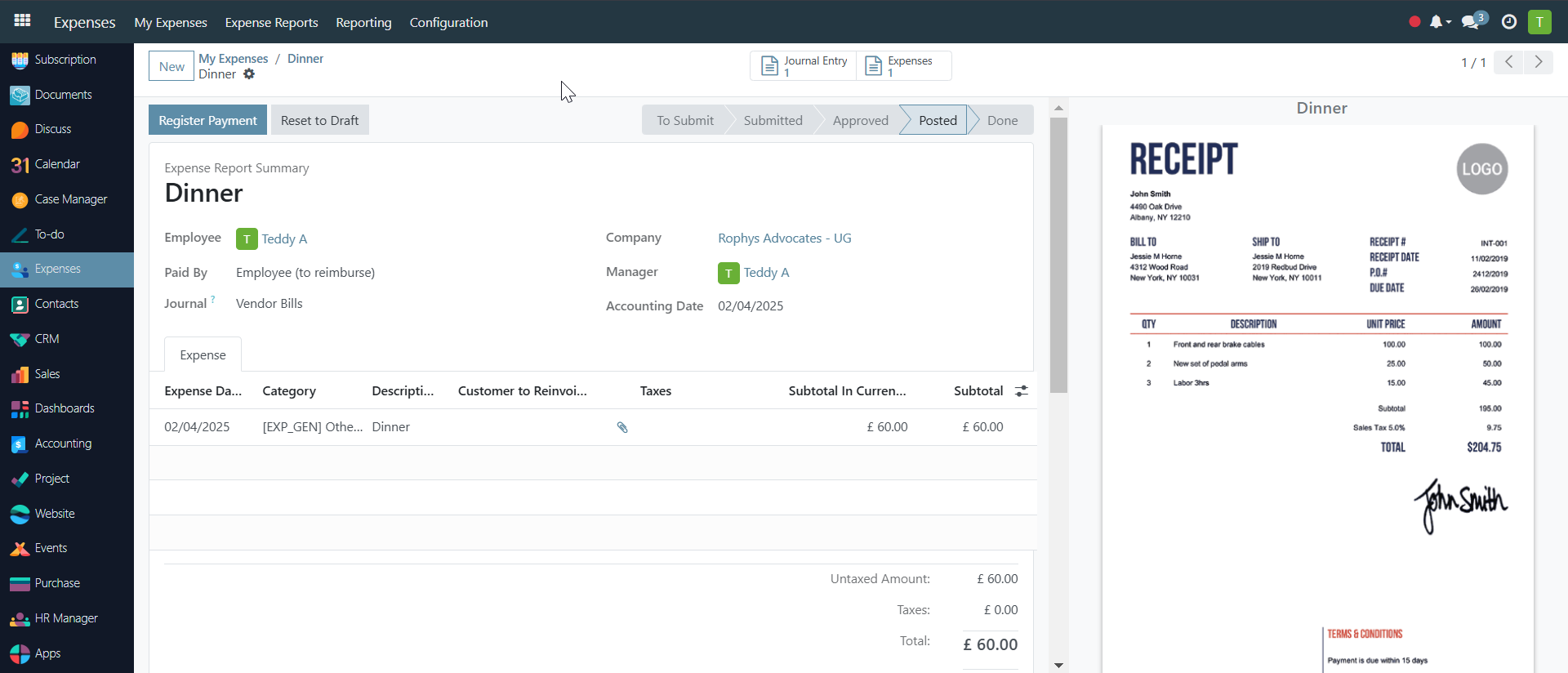This screenshot has height=673, width=1568.
Task: Open HR Manager app in sidebar
Action: click(67, 618)
